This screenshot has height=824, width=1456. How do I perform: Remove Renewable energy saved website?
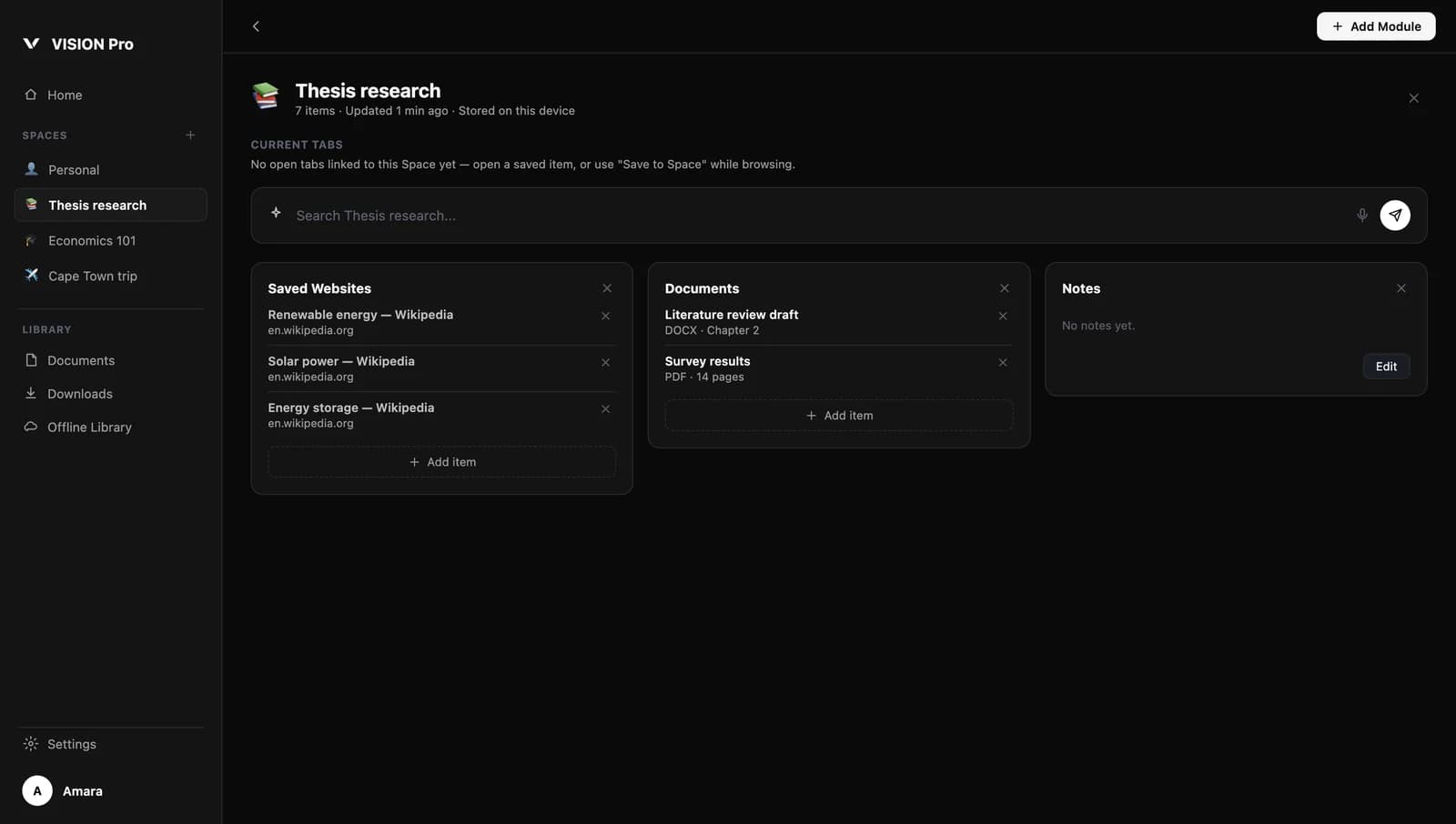(605, 317)
